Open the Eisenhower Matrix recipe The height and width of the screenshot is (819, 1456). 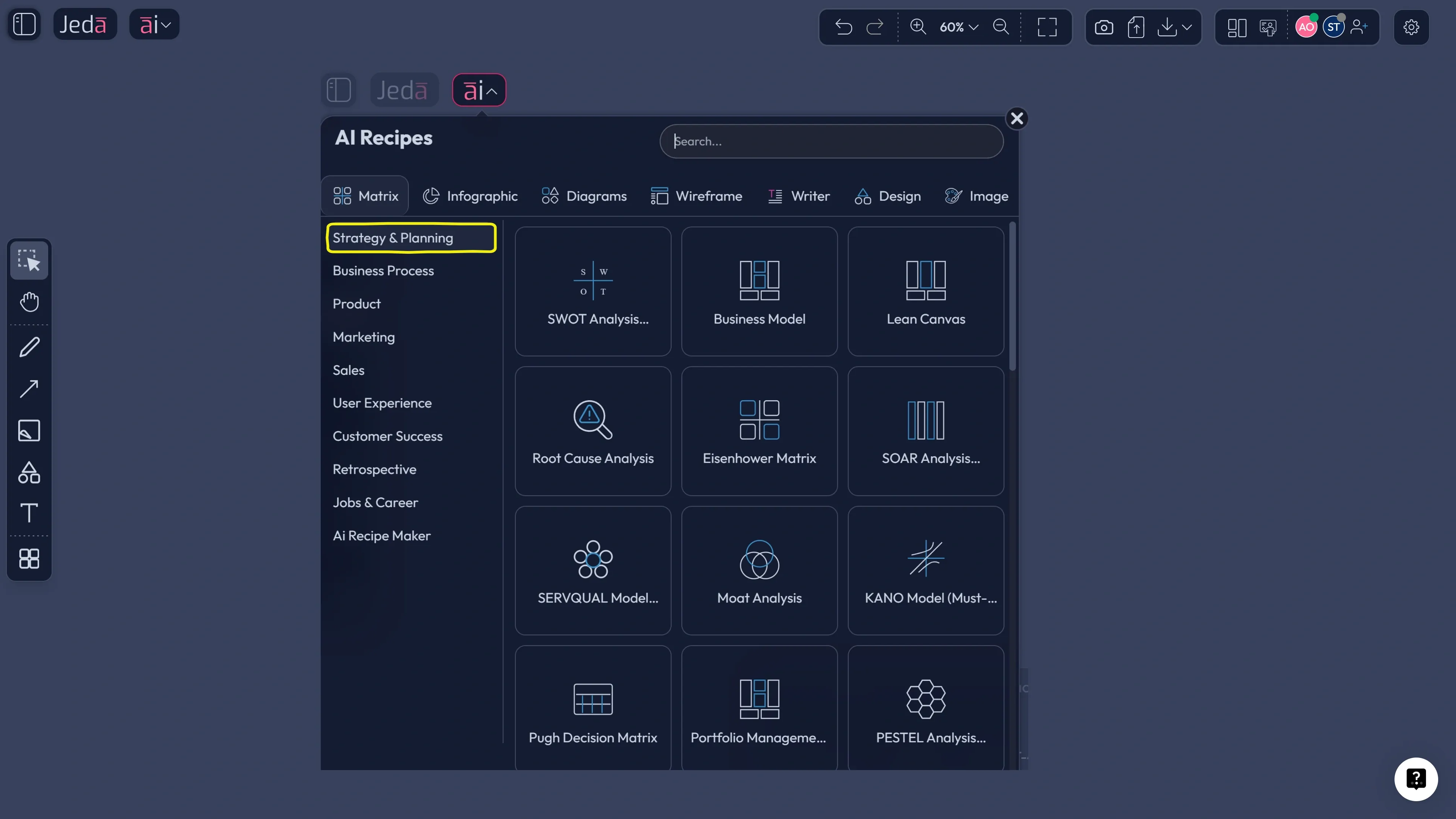759,431
